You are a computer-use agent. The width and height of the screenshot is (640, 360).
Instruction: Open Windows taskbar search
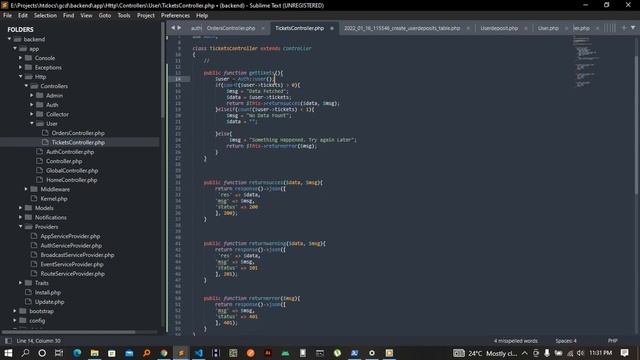[25, 353]
